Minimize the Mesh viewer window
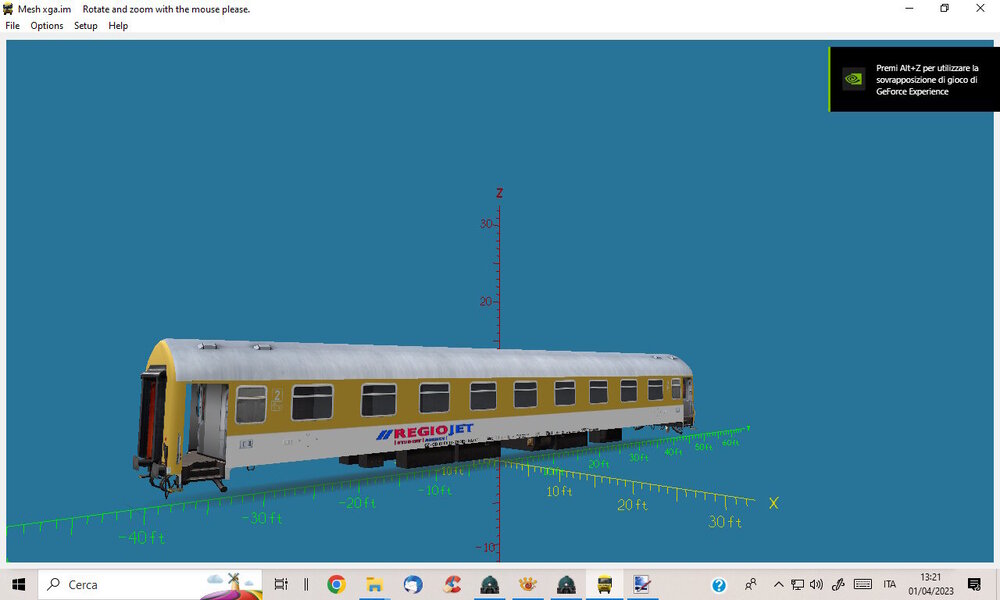The height and width of the screenshot is (600, 1000). (x=909, y=8)
